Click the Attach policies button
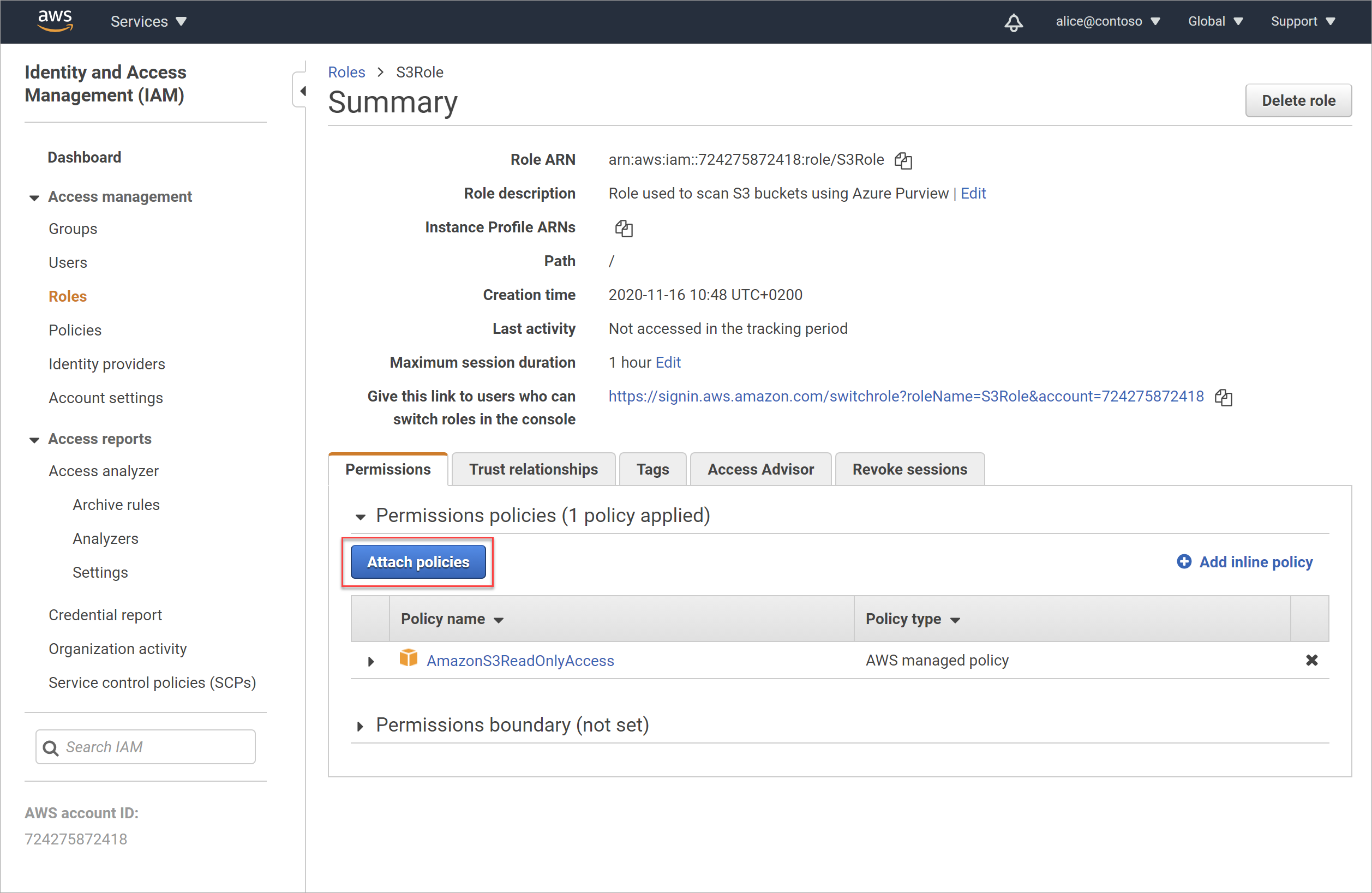 (x=417, y=562)
